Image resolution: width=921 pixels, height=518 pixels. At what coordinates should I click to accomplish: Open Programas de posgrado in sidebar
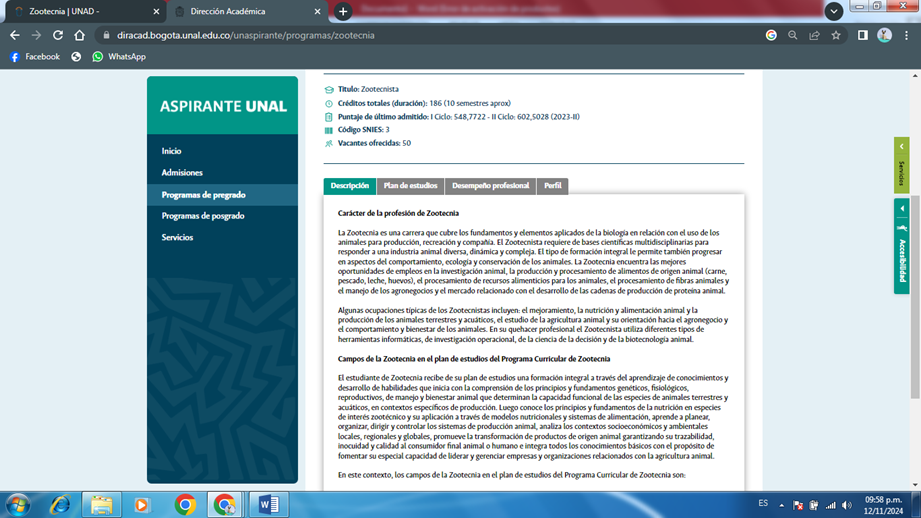(203, 216)
